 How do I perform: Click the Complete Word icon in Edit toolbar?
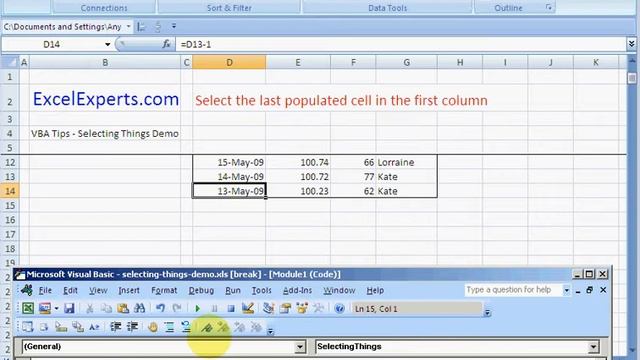click(x=94, y=327)
